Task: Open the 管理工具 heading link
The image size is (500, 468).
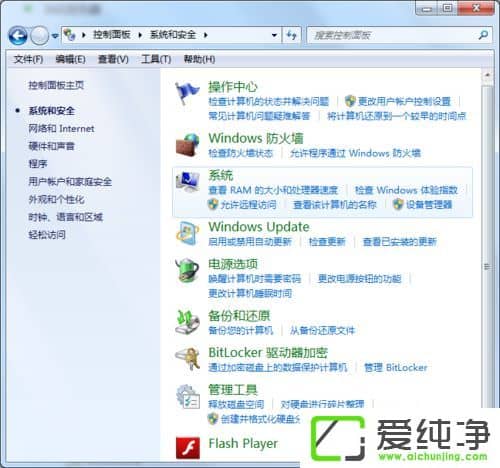Action: pyautogui.click(x=233, y=389)
